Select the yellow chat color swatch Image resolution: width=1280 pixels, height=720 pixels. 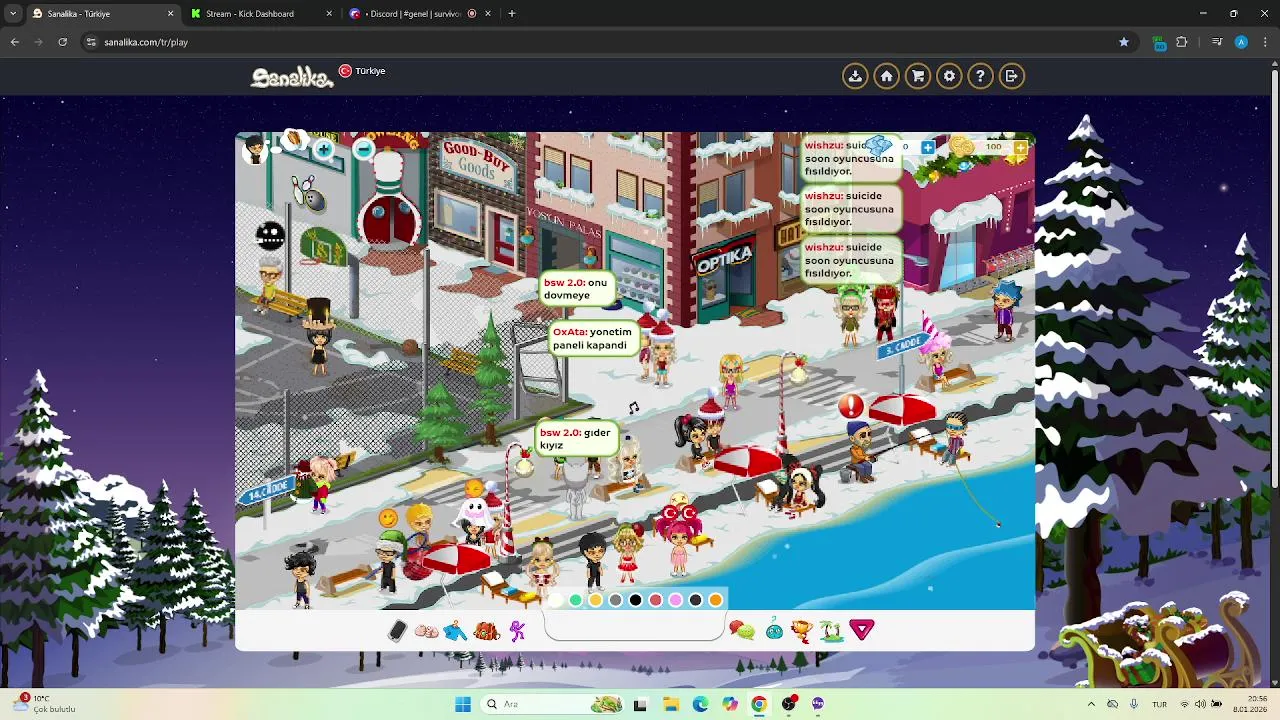click(596, 600)
